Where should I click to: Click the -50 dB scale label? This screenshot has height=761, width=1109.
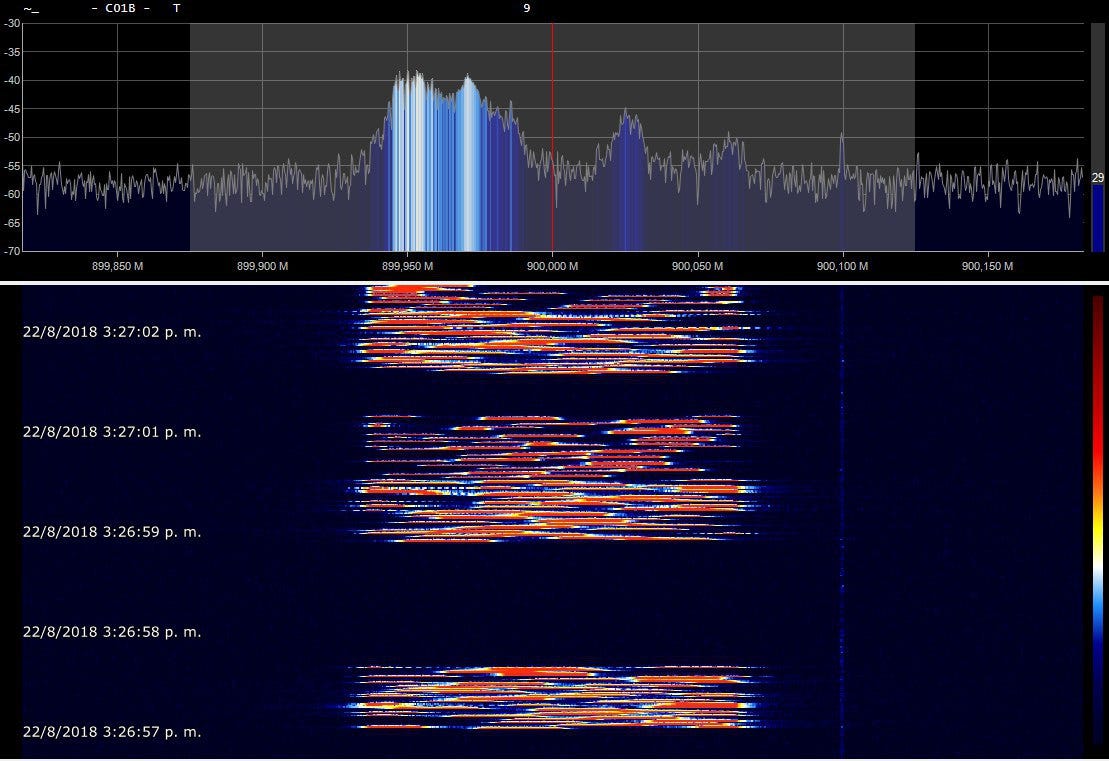tap(12, 137)
